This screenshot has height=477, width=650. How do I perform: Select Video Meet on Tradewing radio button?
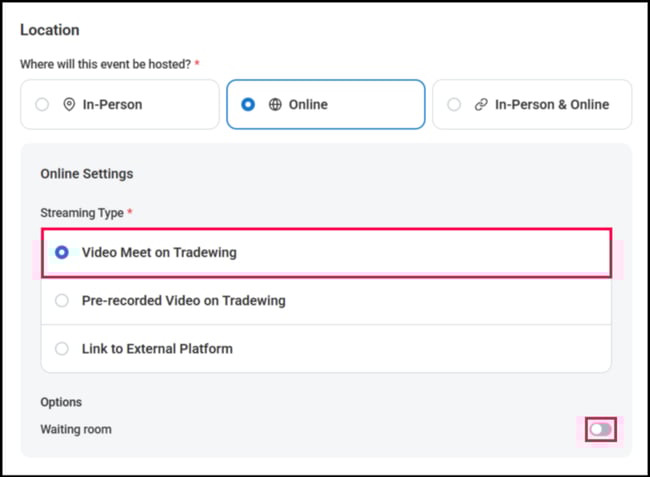coord(62,253)
